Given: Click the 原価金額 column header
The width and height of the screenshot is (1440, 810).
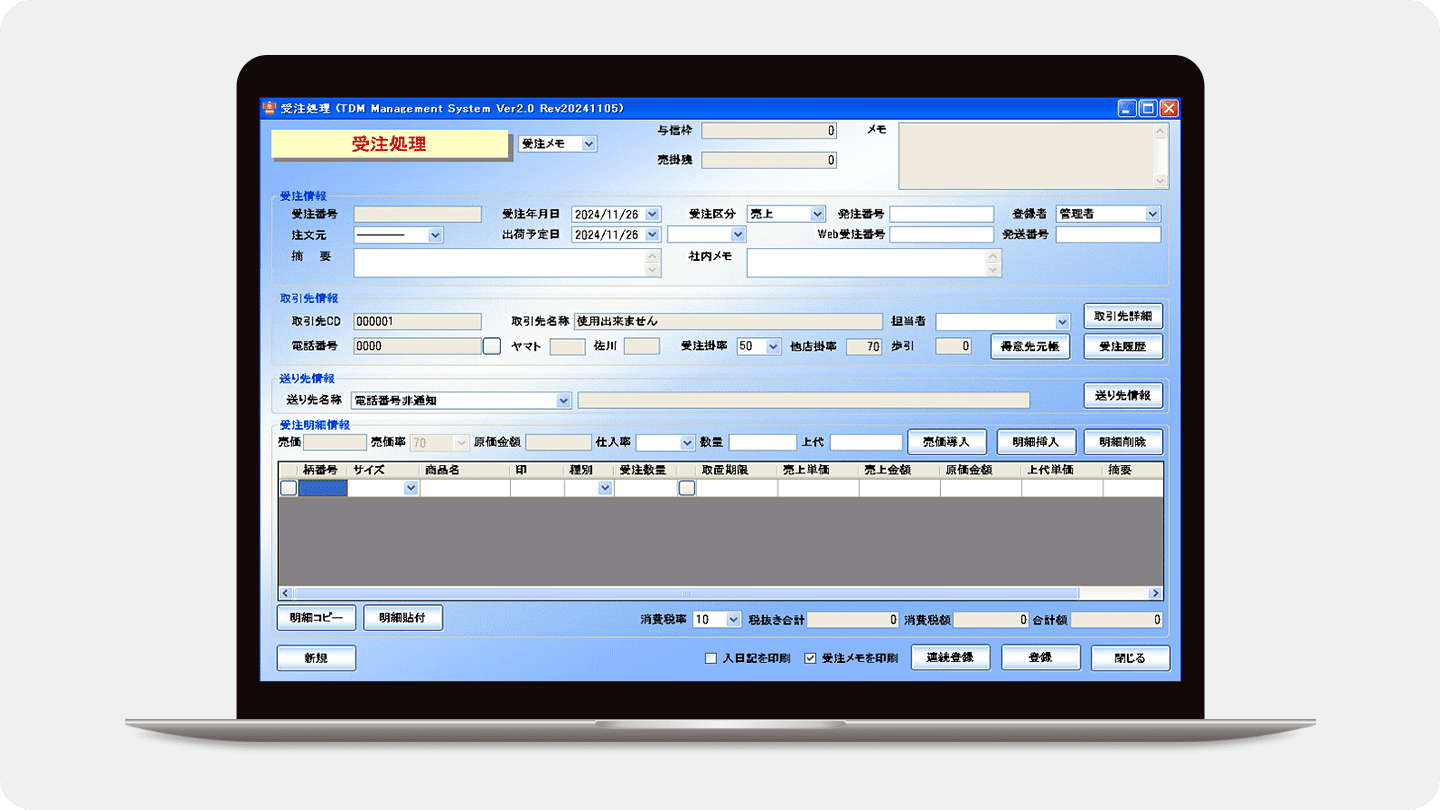Looking at the screenshot, I should click(x=981, y=470).
